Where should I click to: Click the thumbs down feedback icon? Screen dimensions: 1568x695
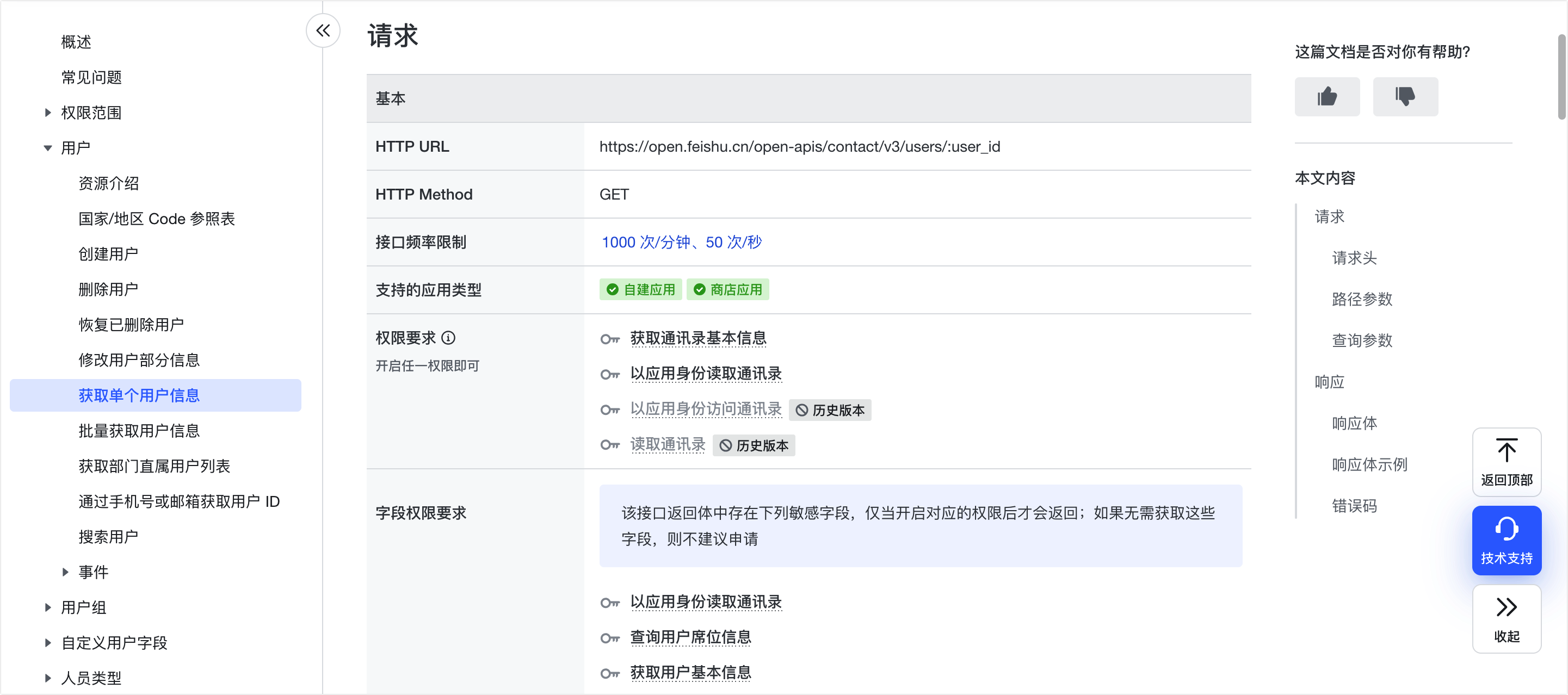click(x=1404, y=96)
